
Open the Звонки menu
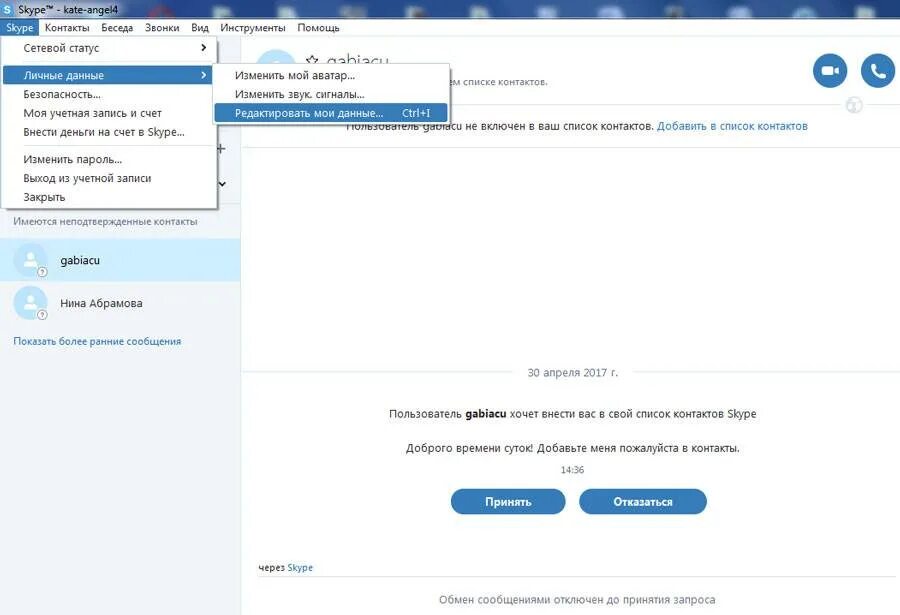point(162,28)
